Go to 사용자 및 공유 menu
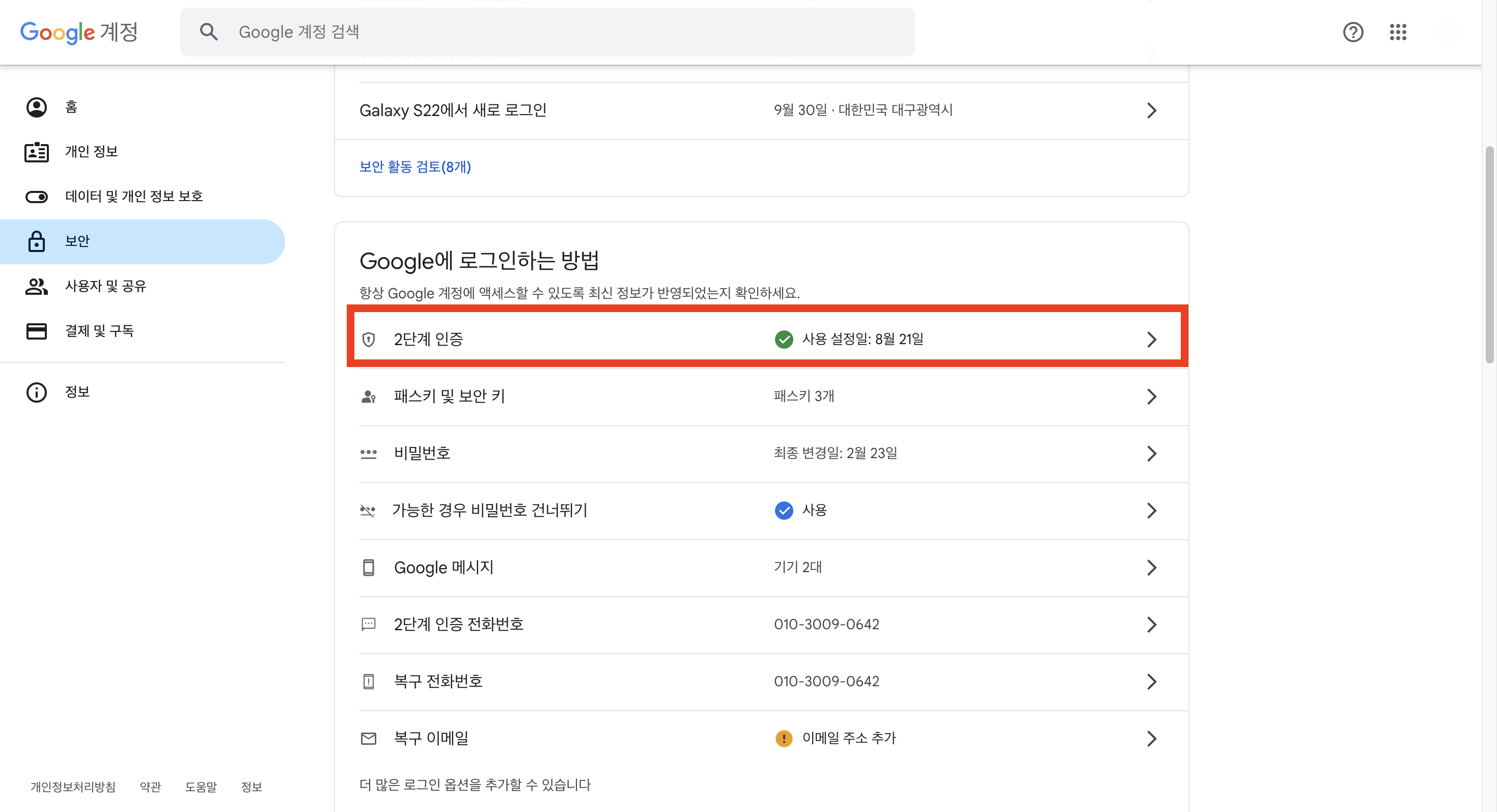 (105, 286)
